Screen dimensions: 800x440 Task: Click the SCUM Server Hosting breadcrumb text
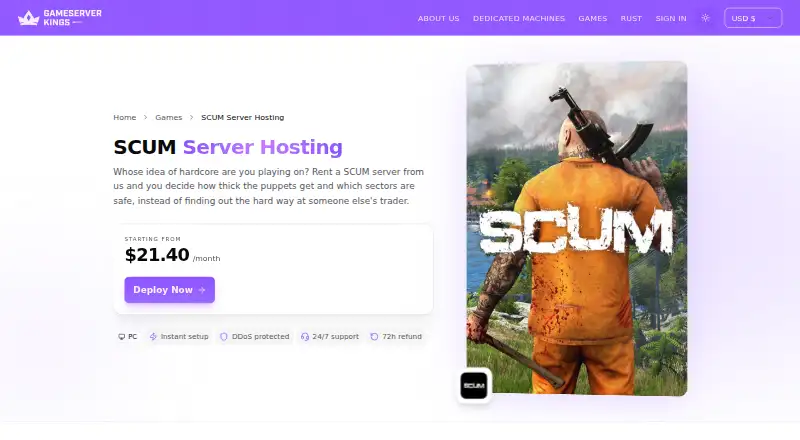click(x=242, y=117)
